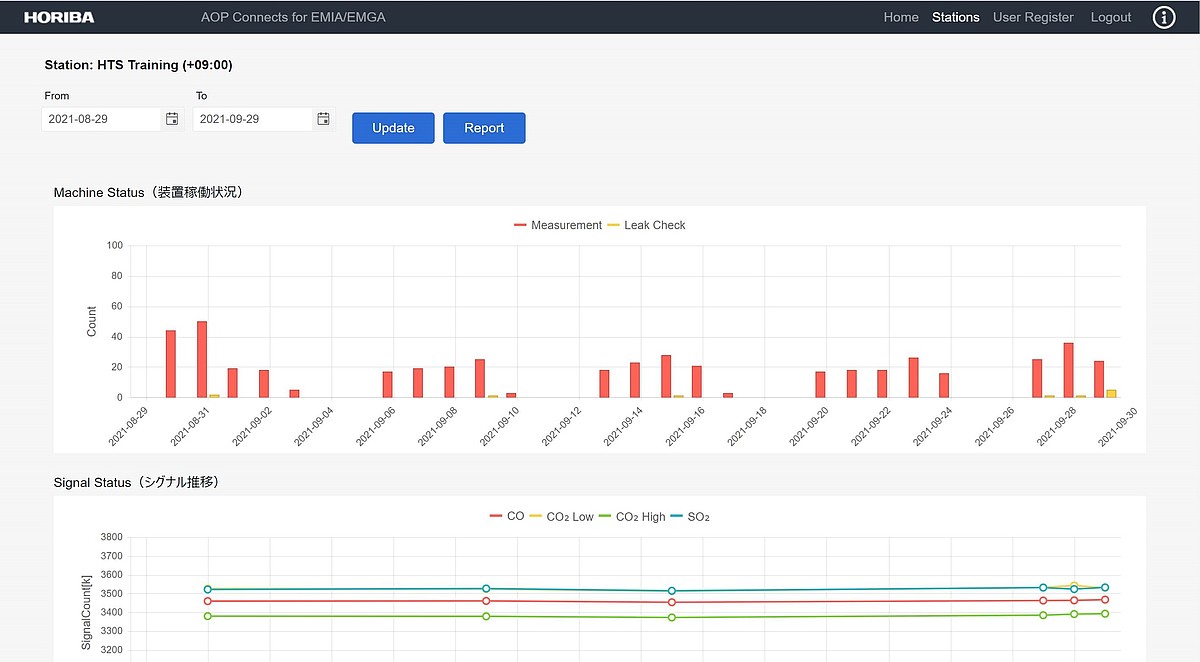Click Logout in the top navigation
The width and height of the screenshot is (1200, 662).
point(1111,17)
